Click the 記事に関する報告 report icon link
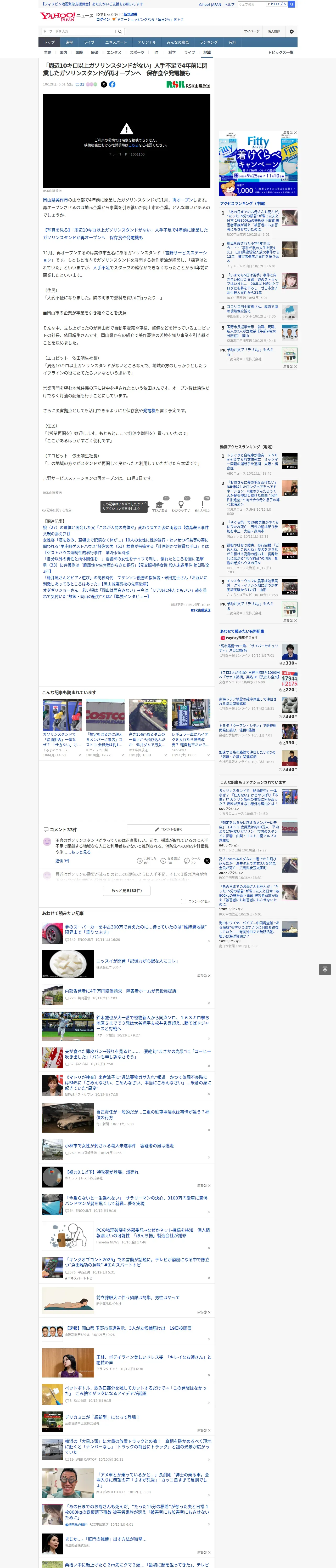This screenshot has height=1568, width=336. (x=57, y=510)
